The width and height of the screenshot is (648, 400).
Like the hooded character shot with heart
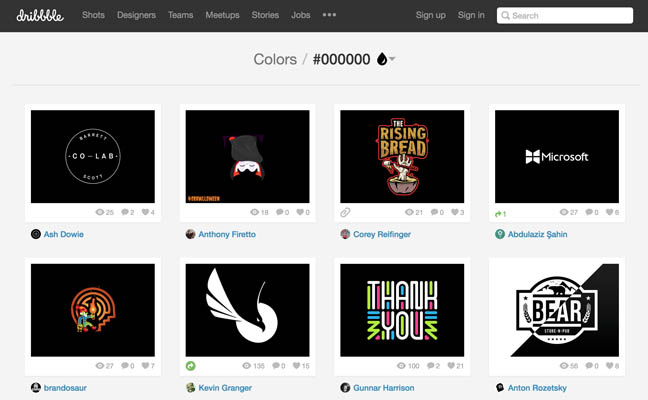tap(300, 212)
